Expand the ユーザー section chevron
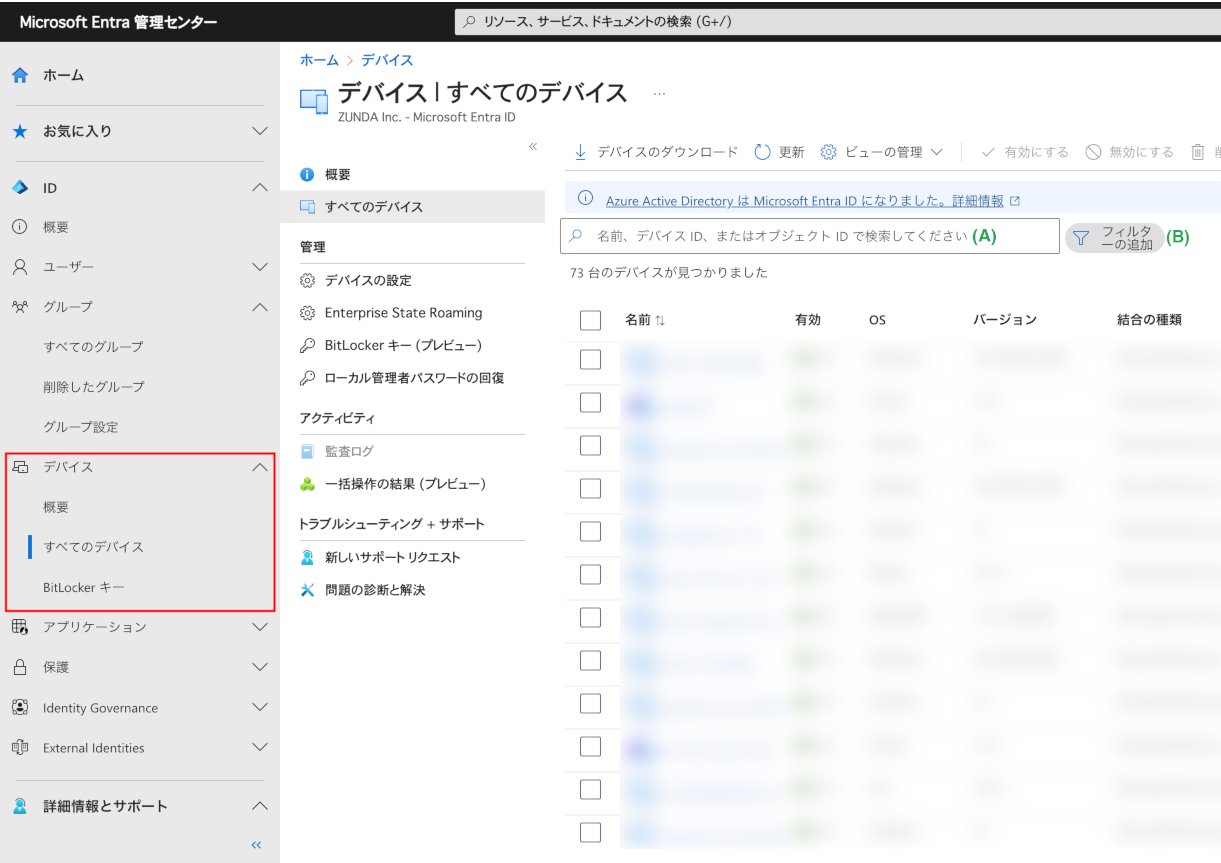This screenshot has height=863, width=1221. pos(260,267)
